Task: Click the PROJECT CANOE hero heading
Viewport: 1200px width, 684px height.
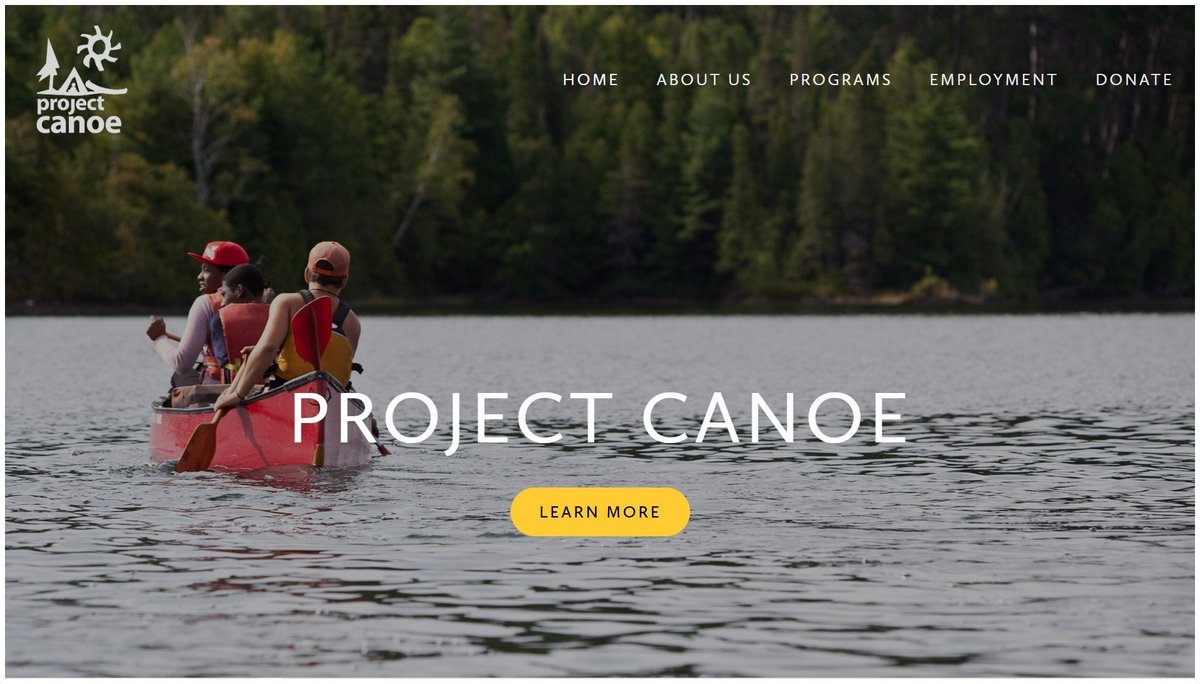Action: [x=599, y=418]
